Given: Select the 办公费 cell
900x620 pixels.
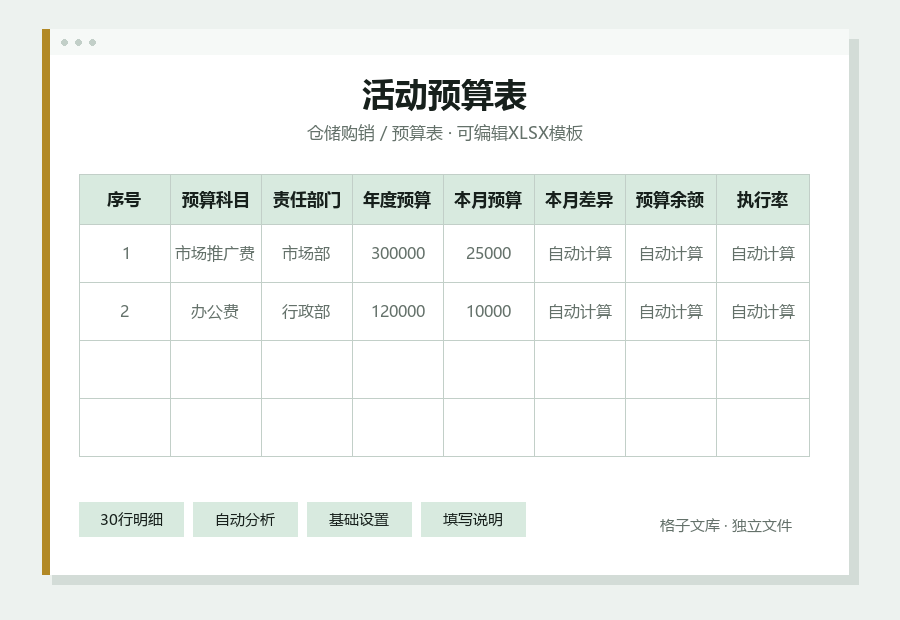Looking at the screenshot, I should (216, 312).
